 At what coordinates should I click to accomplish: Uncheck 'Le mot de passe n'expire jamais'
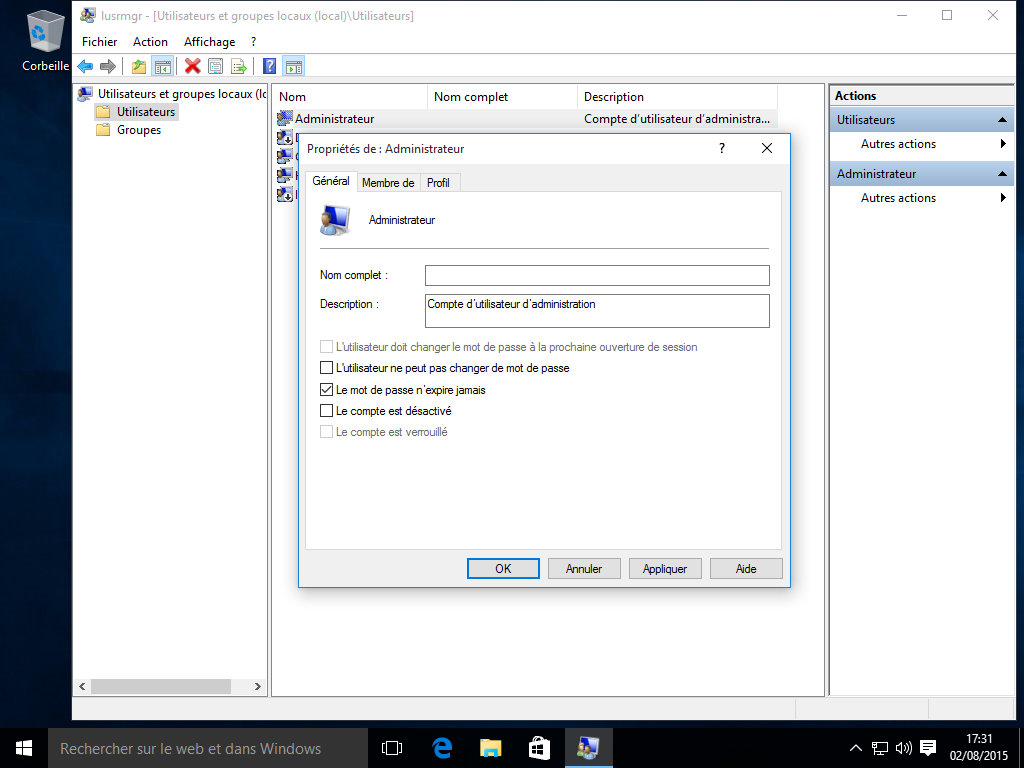point(327,390)
